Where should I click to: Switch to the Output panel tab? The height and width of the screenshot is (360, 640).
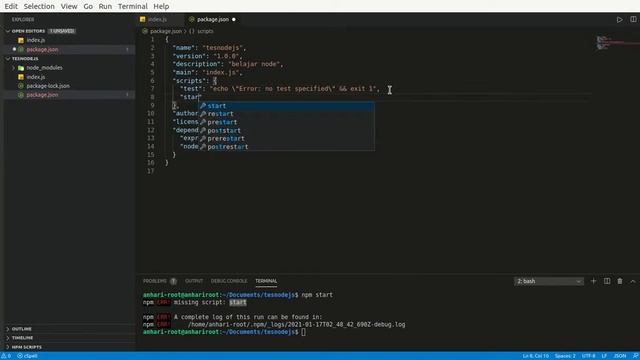point(194,281)
